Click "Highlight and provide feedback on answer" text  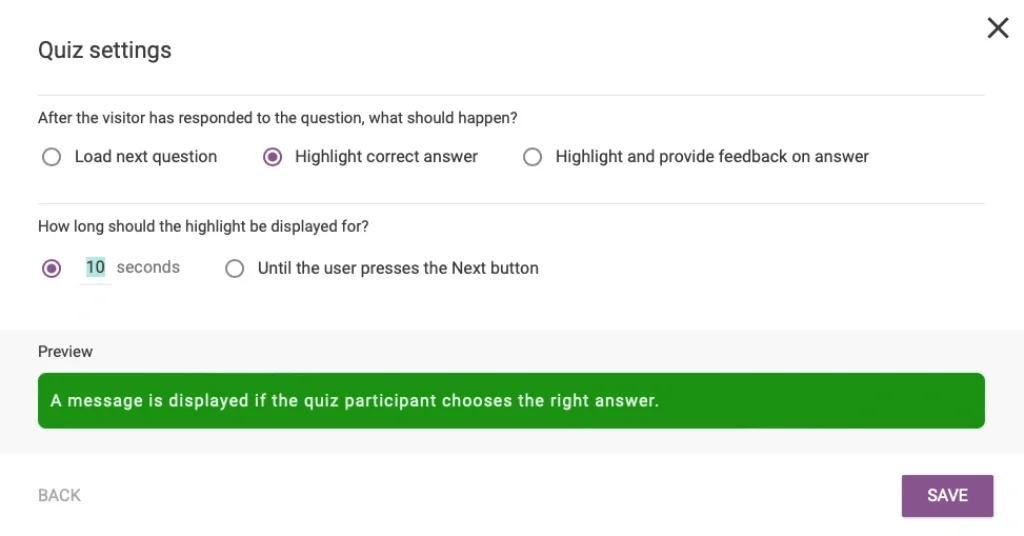(712, 157)
